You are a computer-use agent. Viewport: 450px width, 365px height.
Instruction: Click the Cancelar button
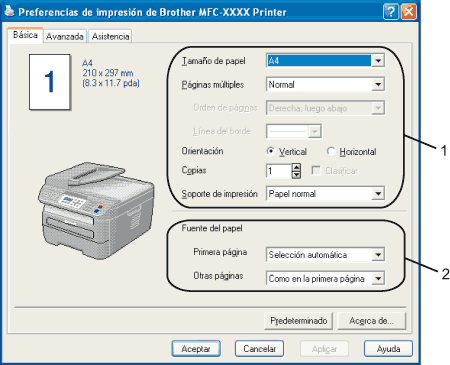click(259, 349)
